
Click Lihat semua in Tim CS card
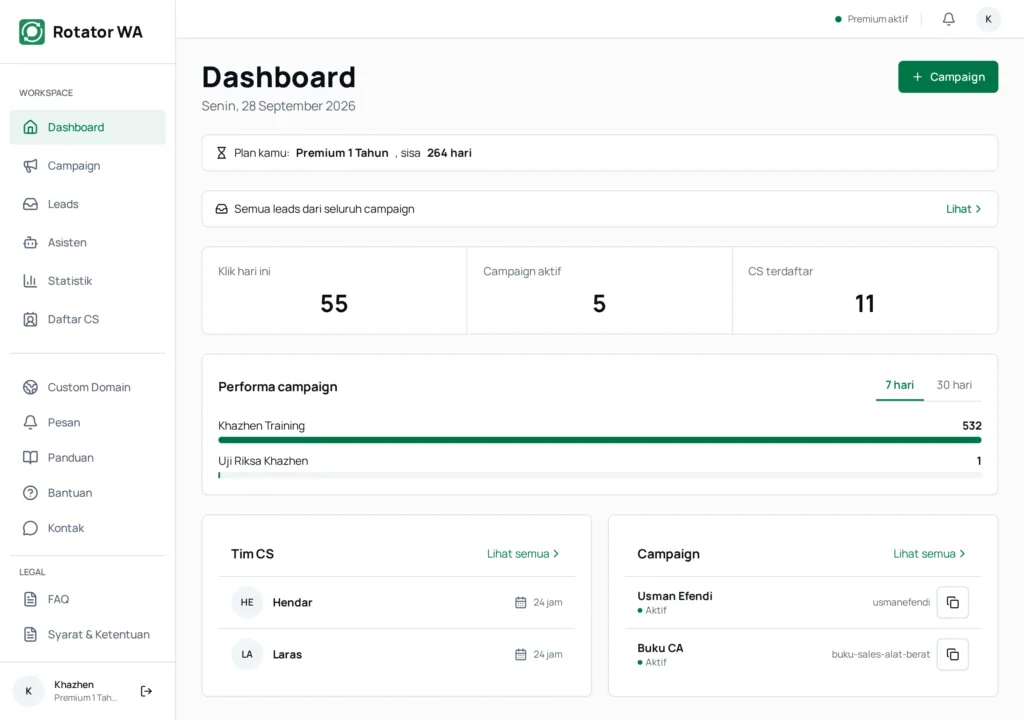tap(522, 553)
